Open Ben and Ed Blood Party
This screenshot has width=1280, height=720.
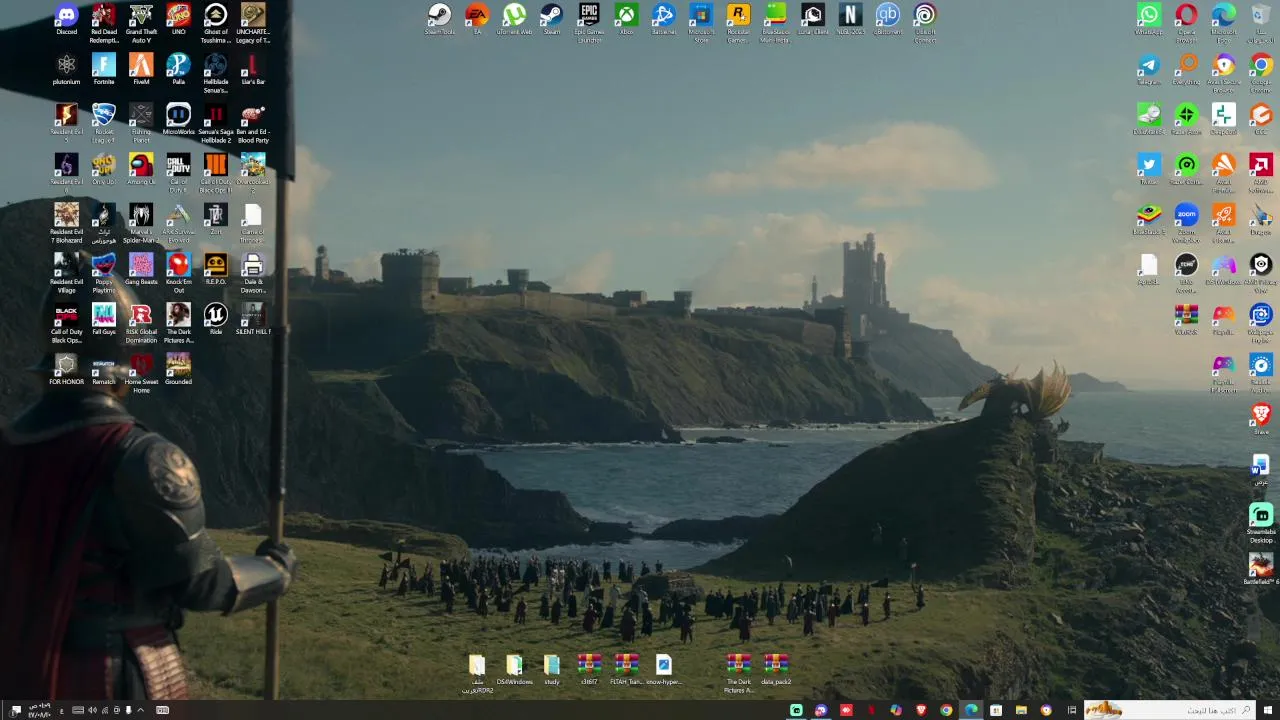tap(253, 123)
